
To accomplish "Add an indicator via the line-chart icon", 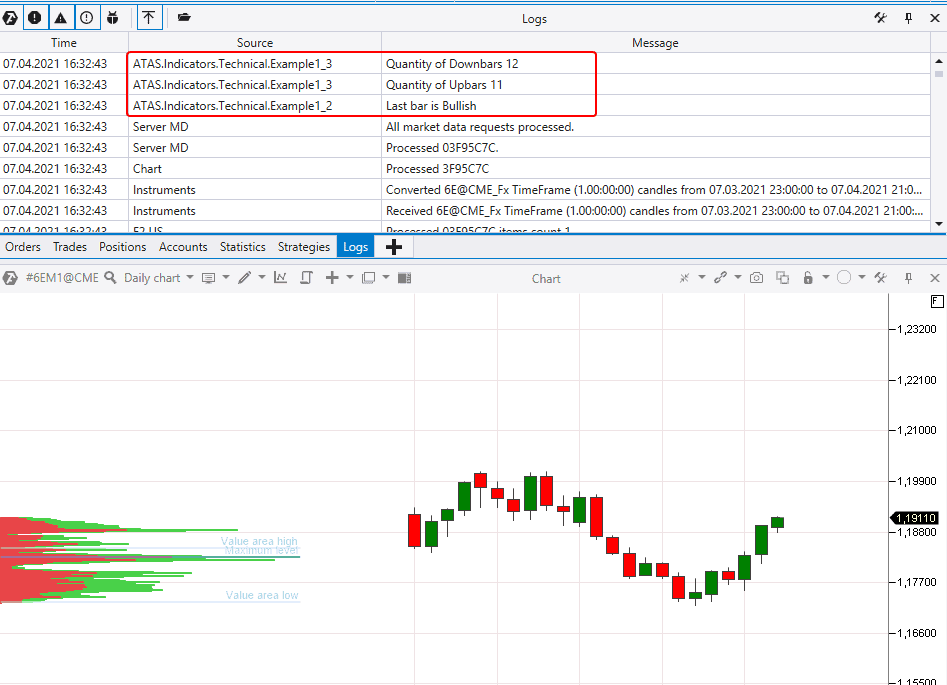I will click(280, 278).
